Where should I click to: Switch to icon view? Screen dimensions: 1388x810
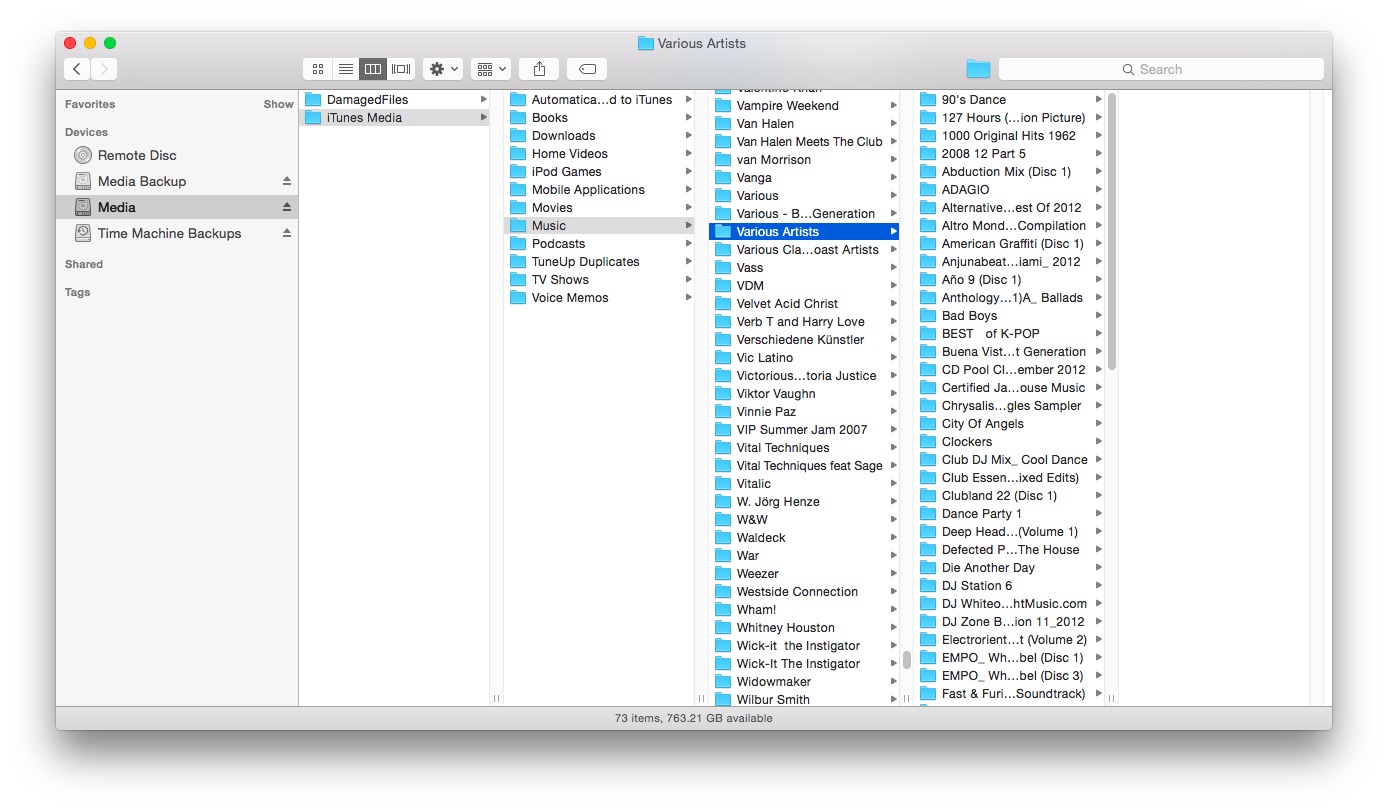click(318, 69)
